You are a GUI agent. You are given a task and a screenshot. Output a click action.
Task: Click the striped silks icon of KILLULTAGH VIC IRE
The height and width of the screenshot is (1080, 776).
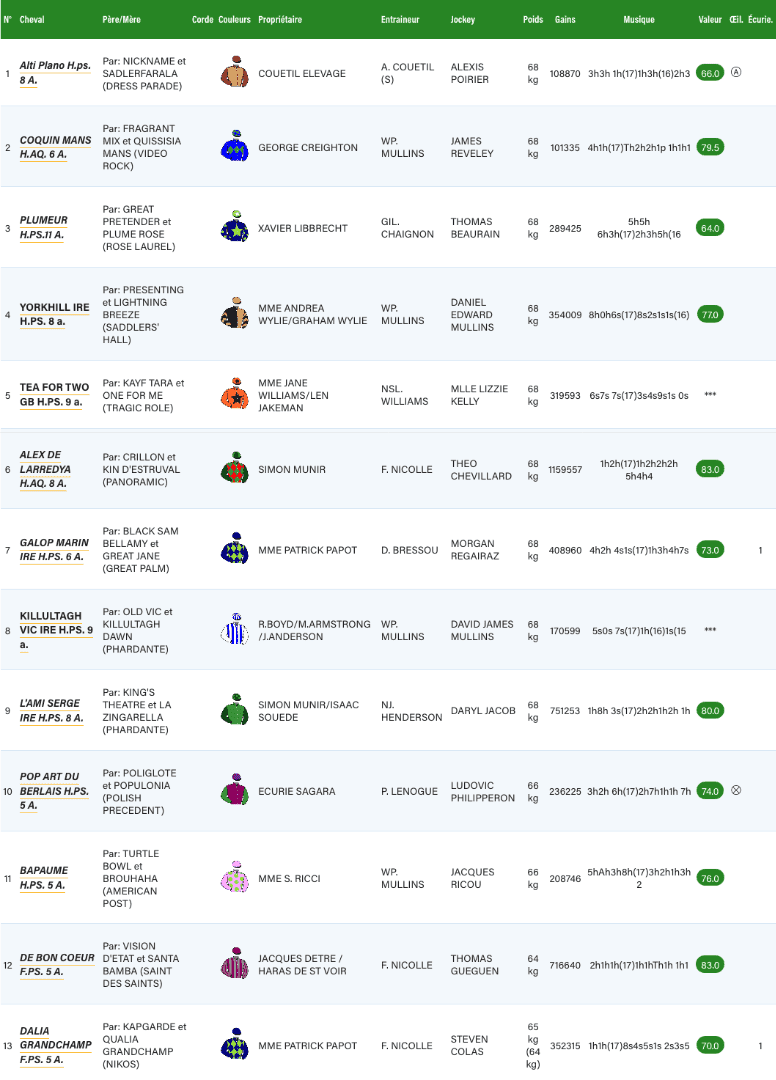click(x=235, y=631)
